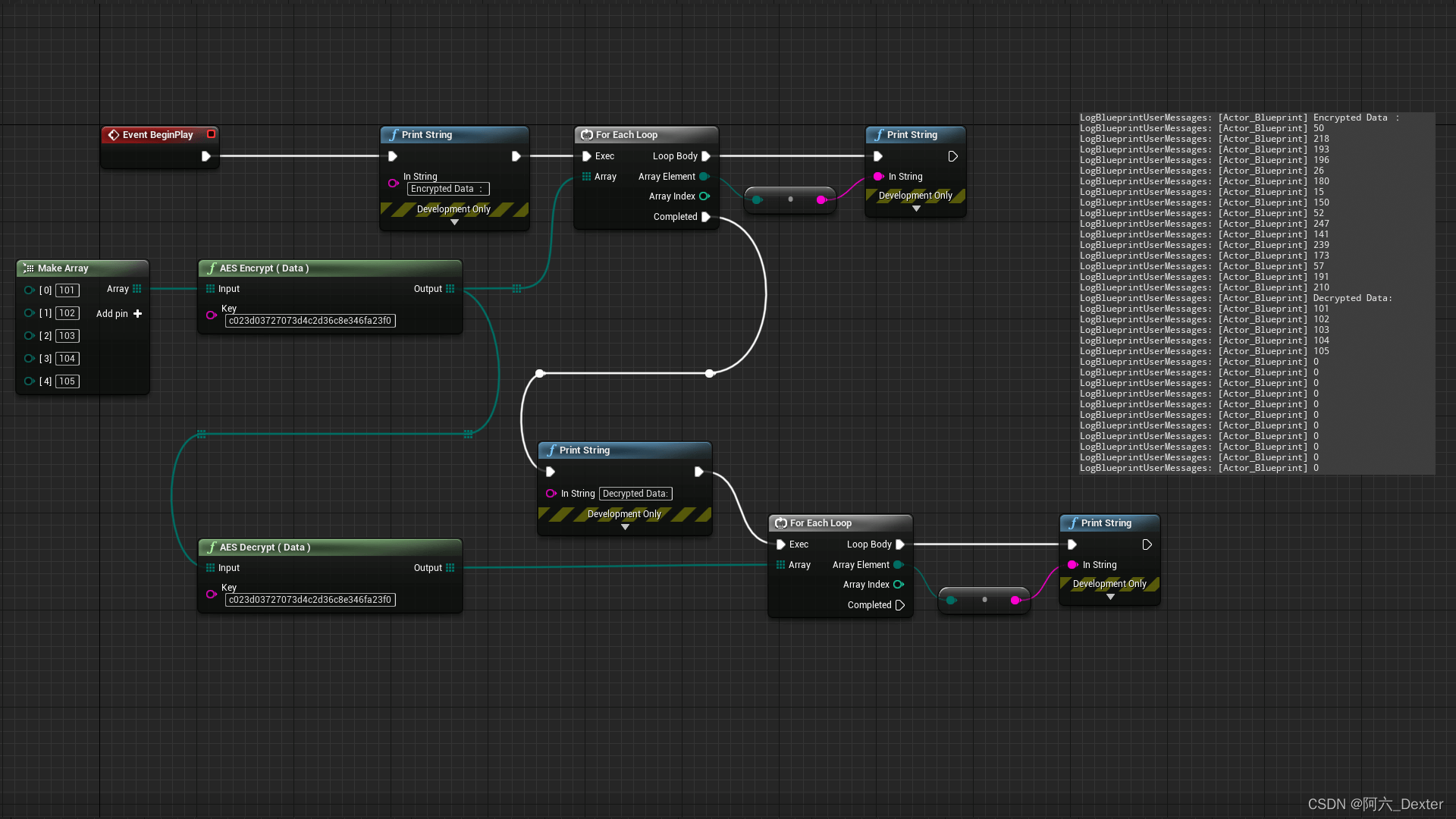Click the AES Encrypt Key string pin
This screenshot has height=819, width=1456.
pos(211,315)
